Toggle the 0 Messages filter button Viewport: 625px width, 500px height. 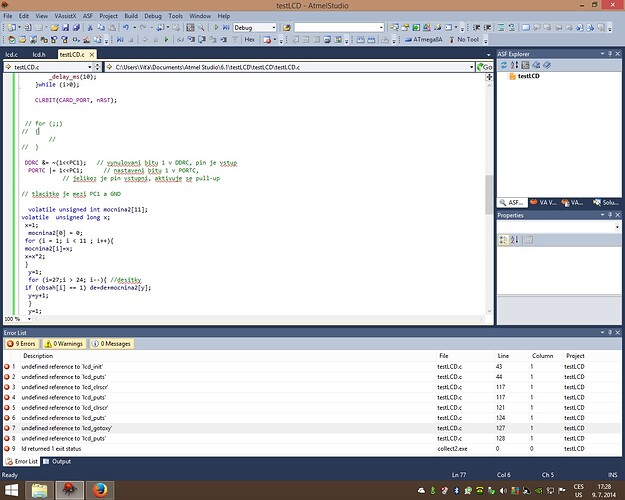(x=112, y=344)
